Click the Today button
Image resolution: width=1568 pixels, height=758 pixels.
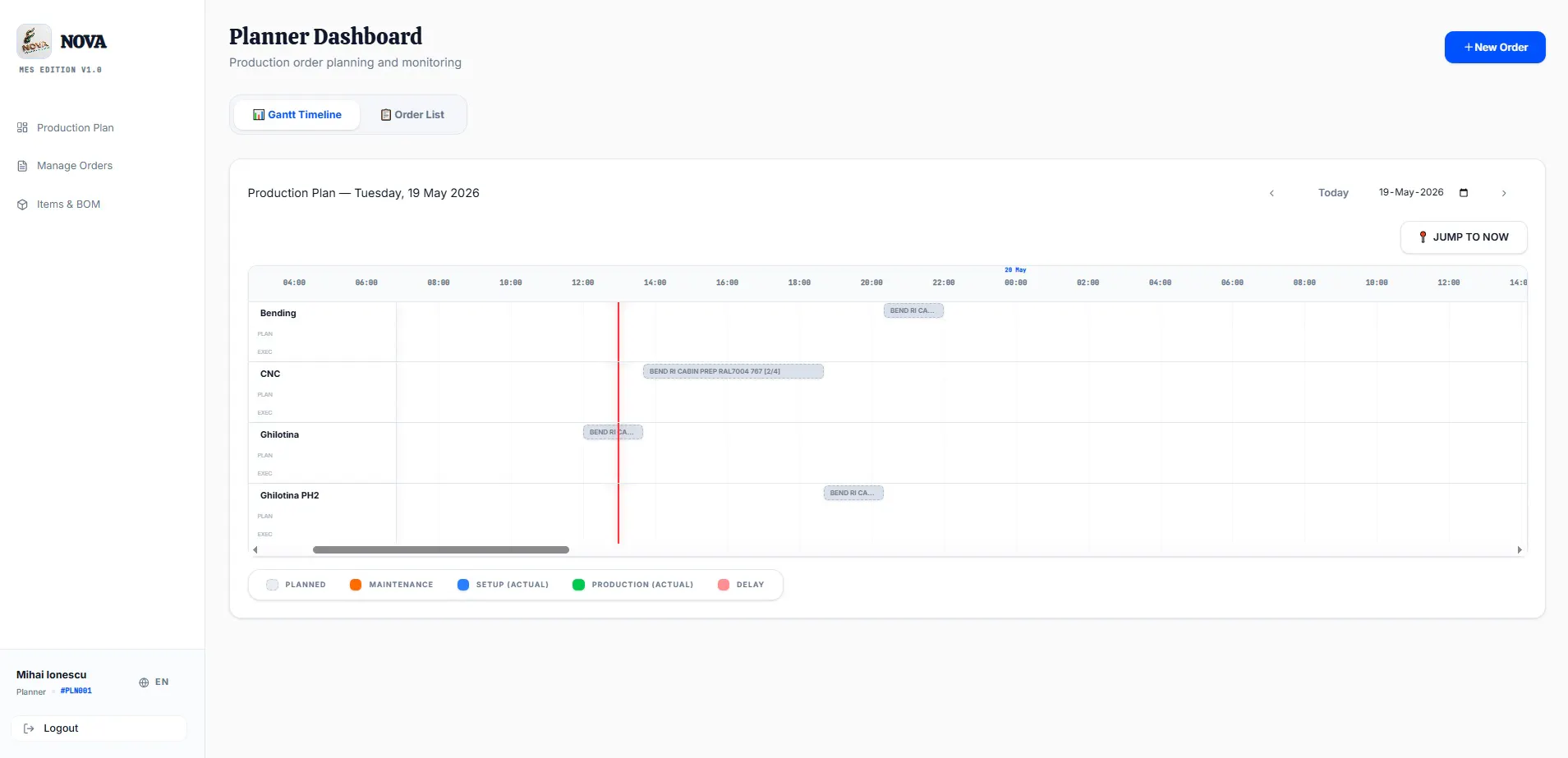pyautogui.click(x=1333, y=193)
